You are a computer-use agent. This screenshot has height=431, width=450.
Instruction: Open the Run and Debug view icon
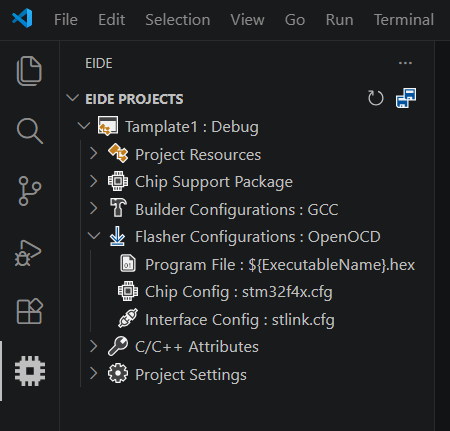click(x=28, y=253)
